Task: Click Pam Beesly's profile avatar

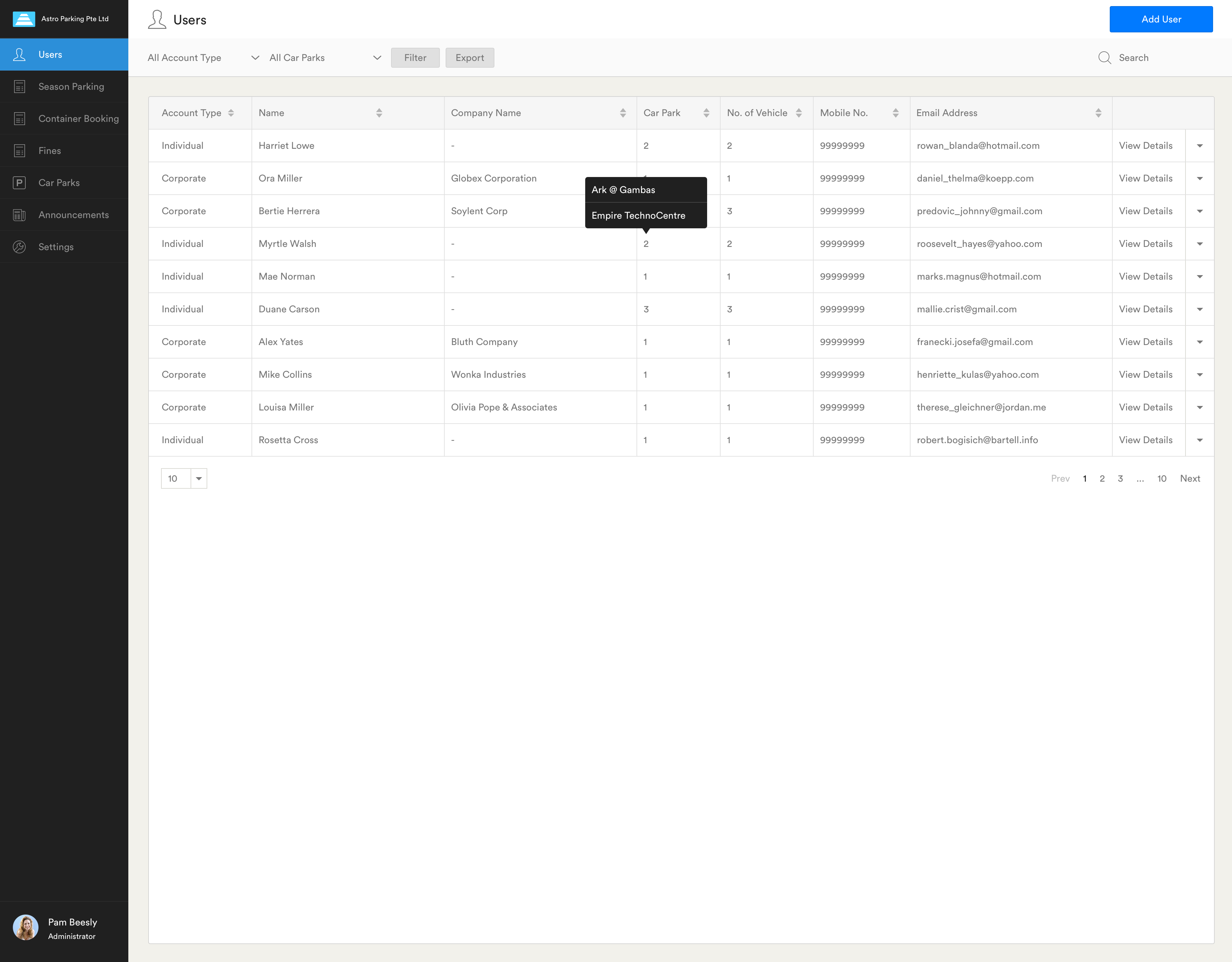Action: click(25, 928)
